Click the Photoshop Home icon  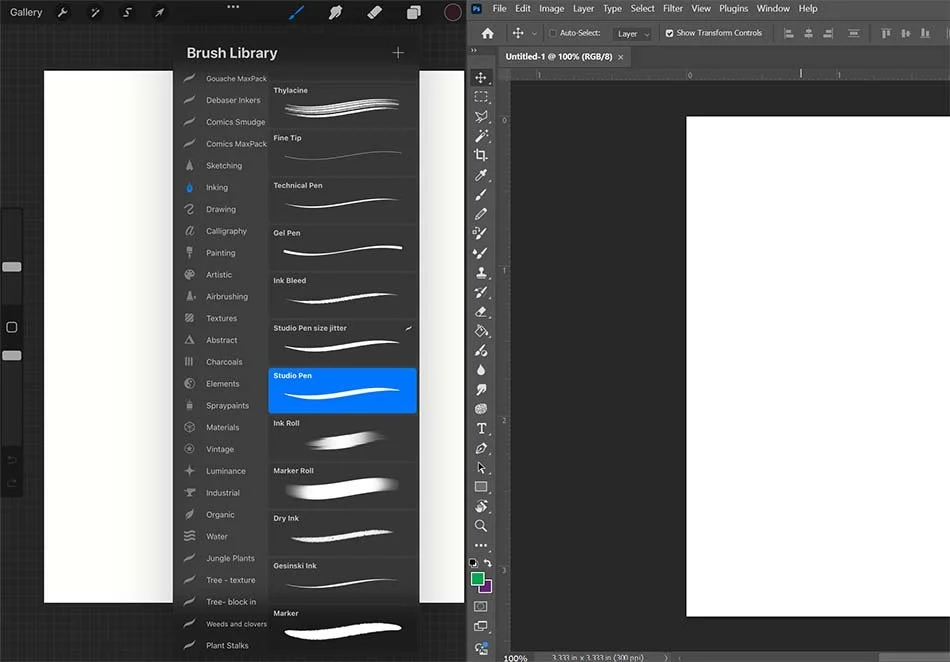point(487,33)
